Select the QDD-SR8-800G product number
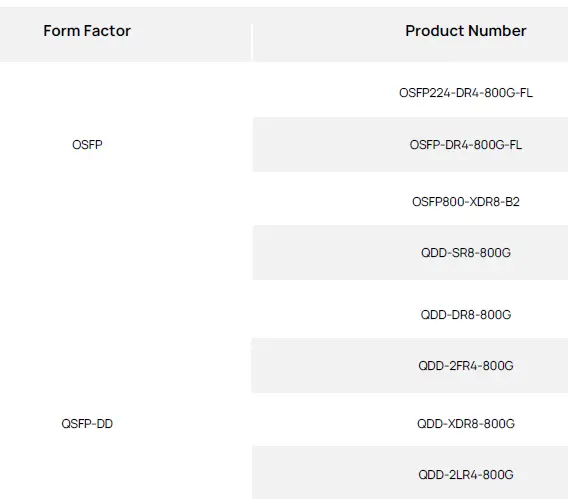This screenshot has height=499, width=568. tap(466, 253)
